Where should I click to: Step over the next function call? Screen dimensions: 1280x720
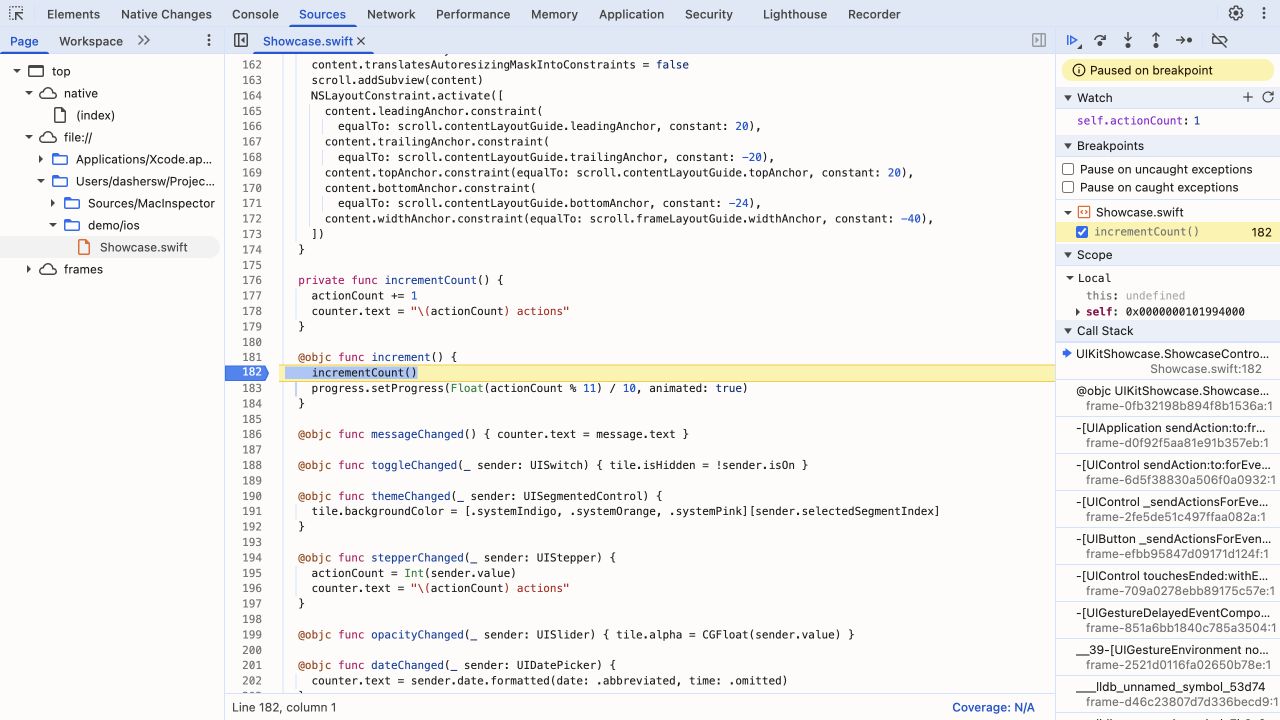tap(1100, 41)
